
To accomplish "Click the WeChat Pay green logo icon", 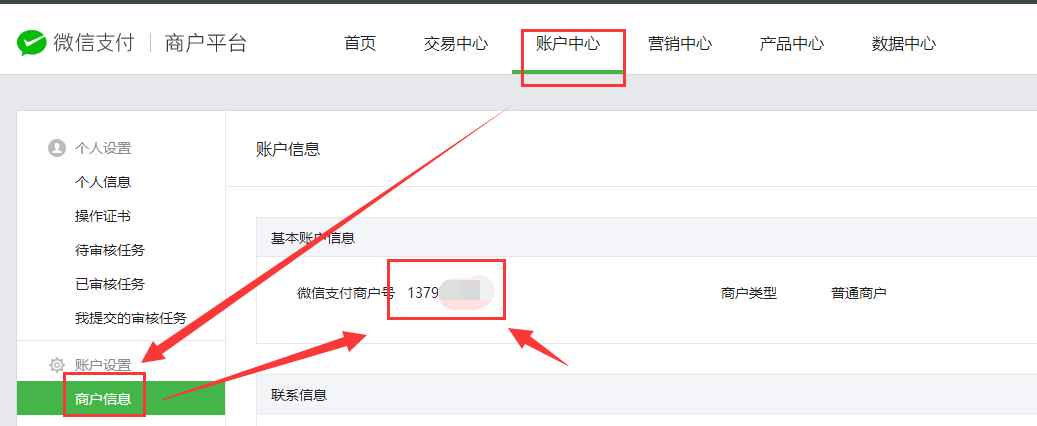I will coord(31,44).
